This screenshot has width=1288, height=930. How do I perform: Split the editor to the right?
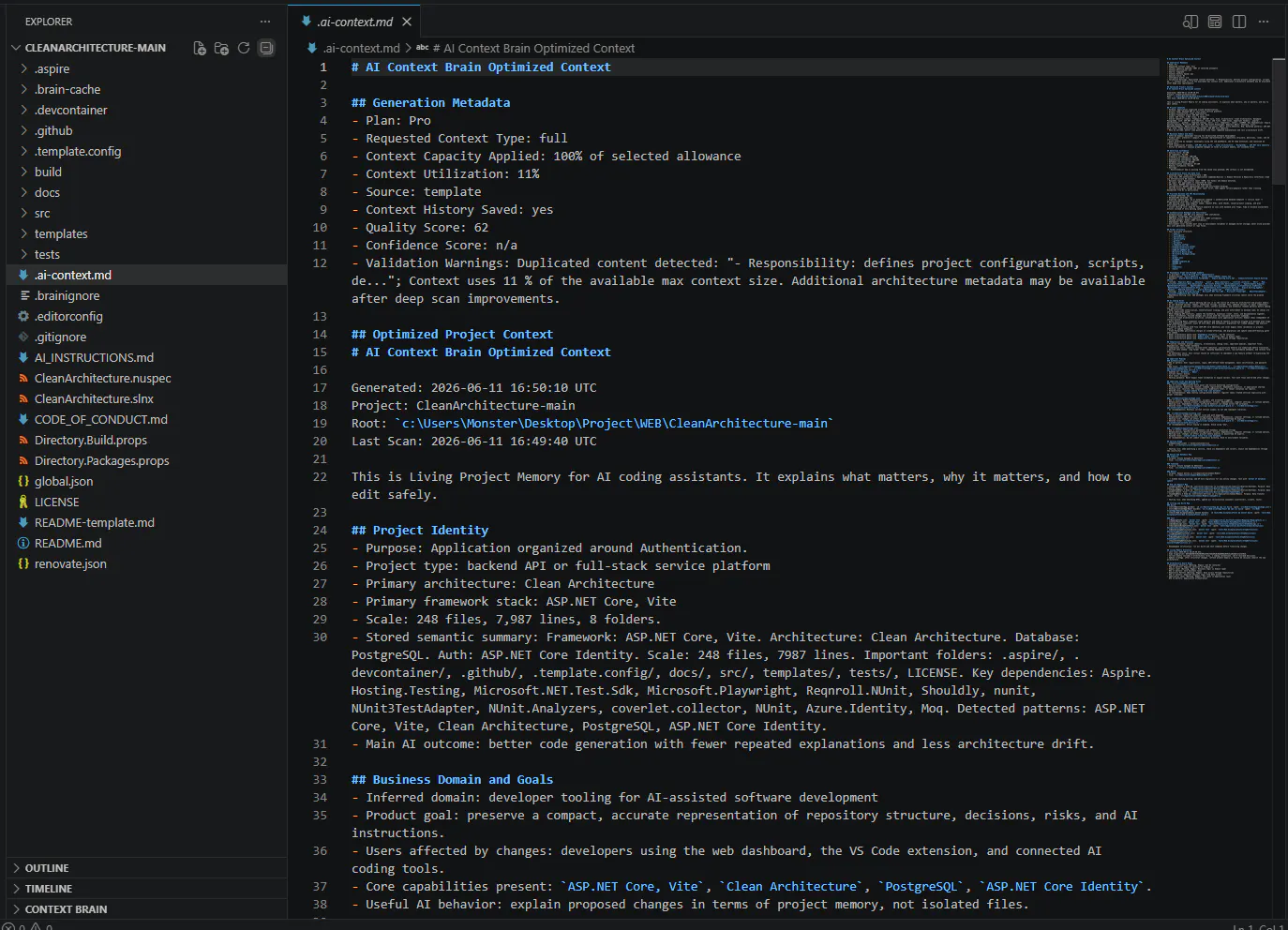1239,22
